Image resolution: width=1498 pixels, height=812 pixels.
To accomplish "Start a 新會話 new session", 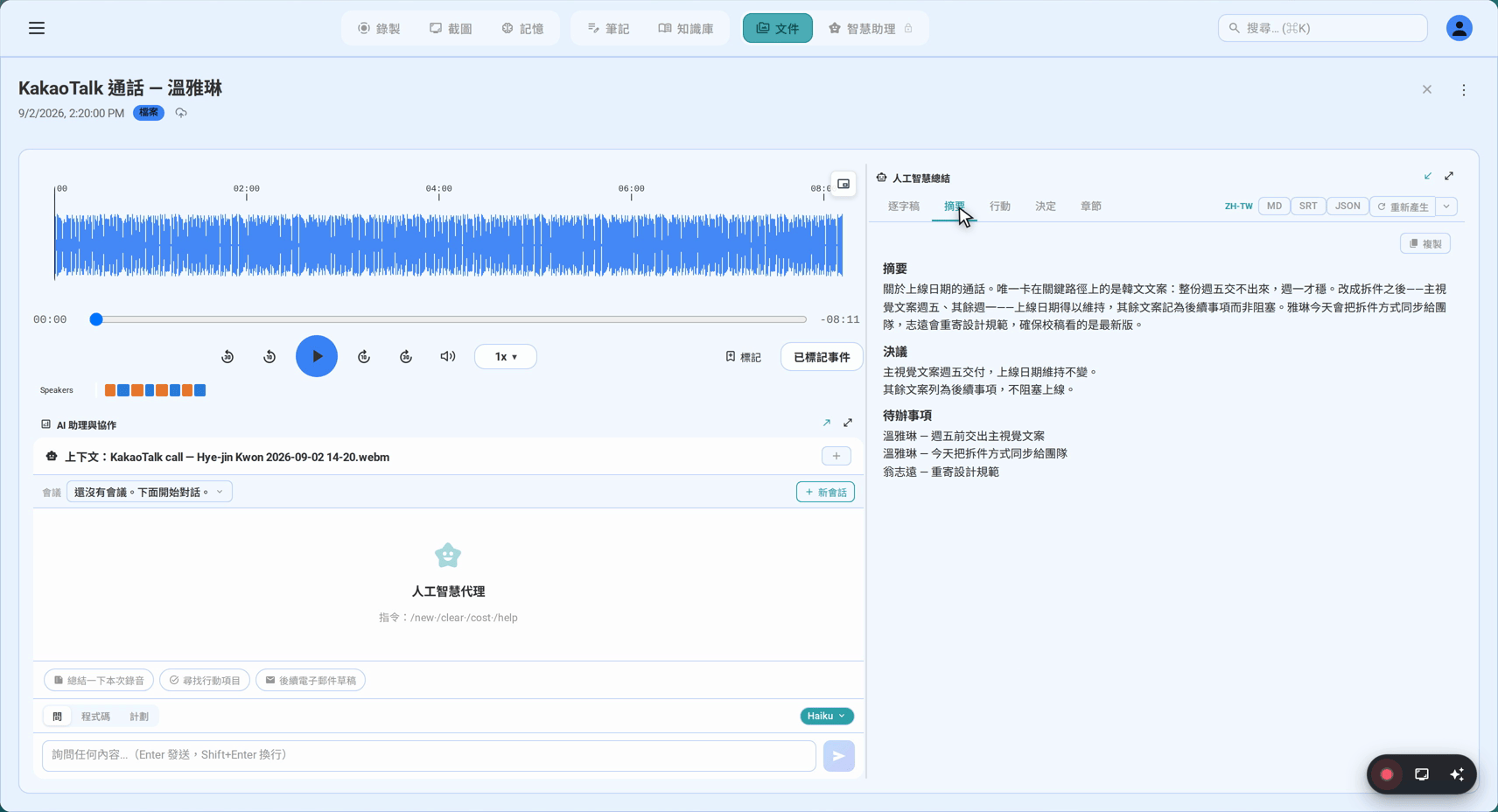I will coord(826,492).
